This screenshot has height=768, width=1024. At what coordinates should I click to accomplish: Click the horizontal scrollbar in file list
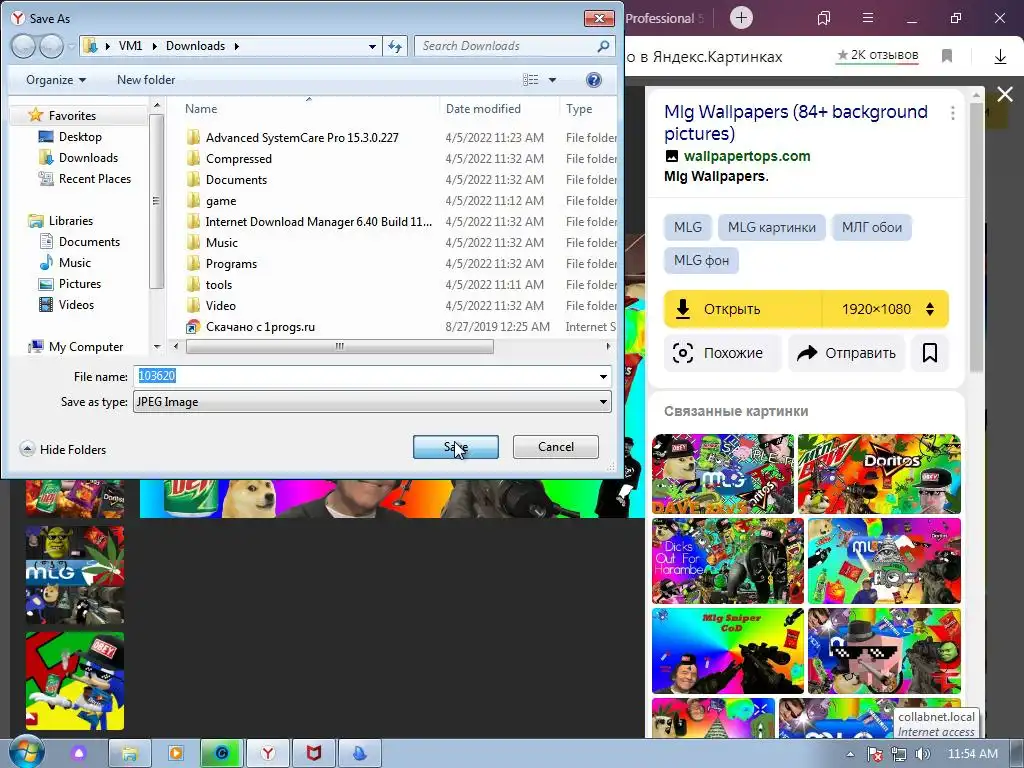(x=340, y=346)
